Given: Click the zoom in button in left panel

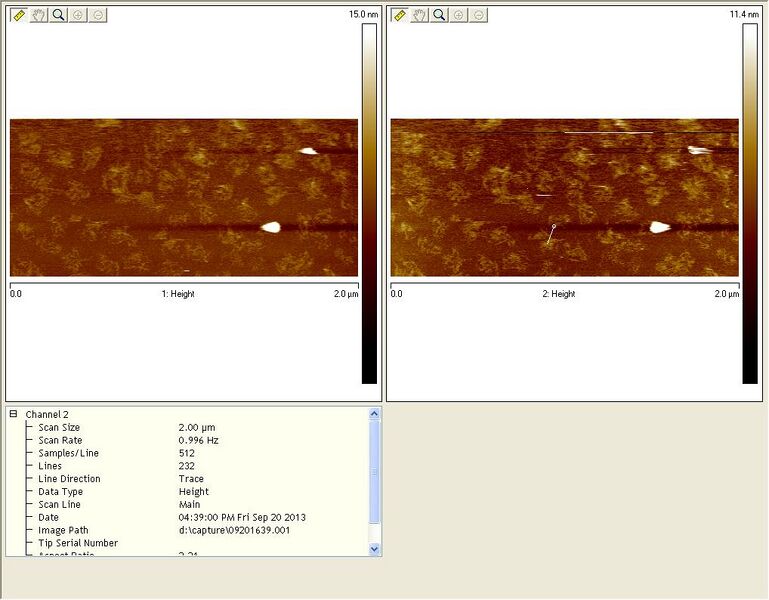Looking at the screenshot, I should pyautogui.click(x=79, y=15).
